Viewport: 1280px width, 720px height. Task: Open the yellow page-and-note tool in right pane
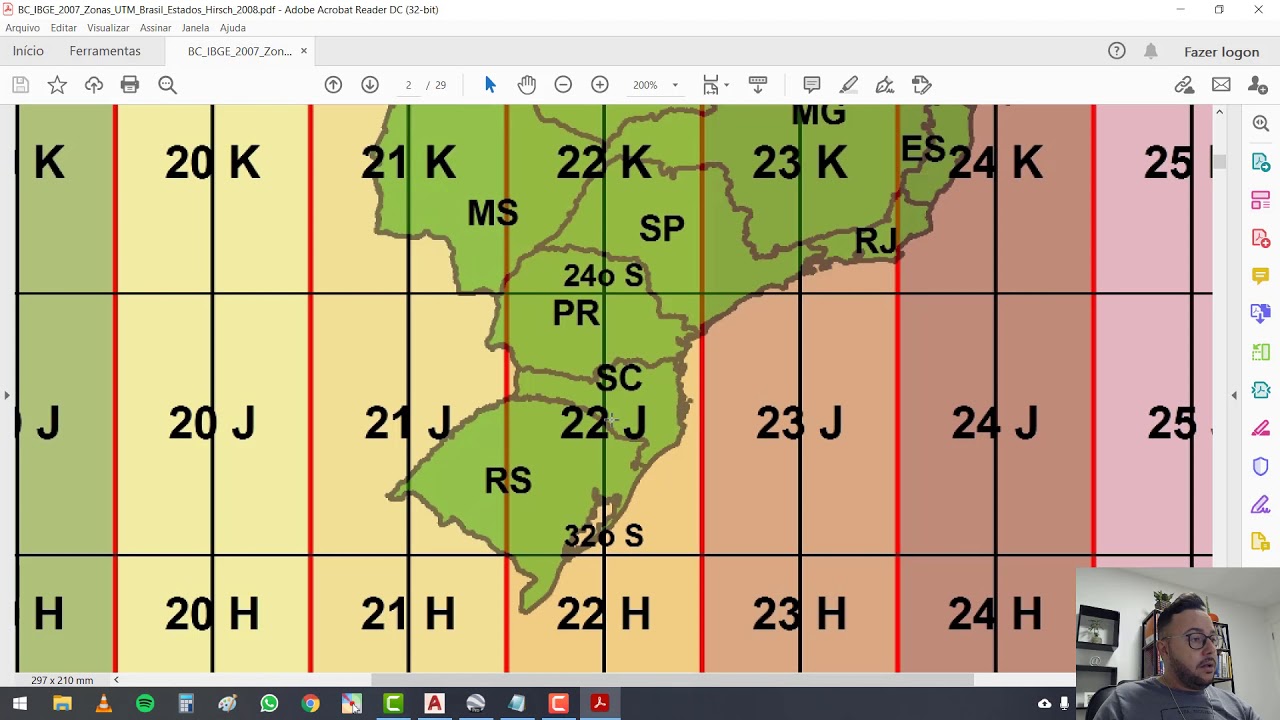(x=1260, y=542)
